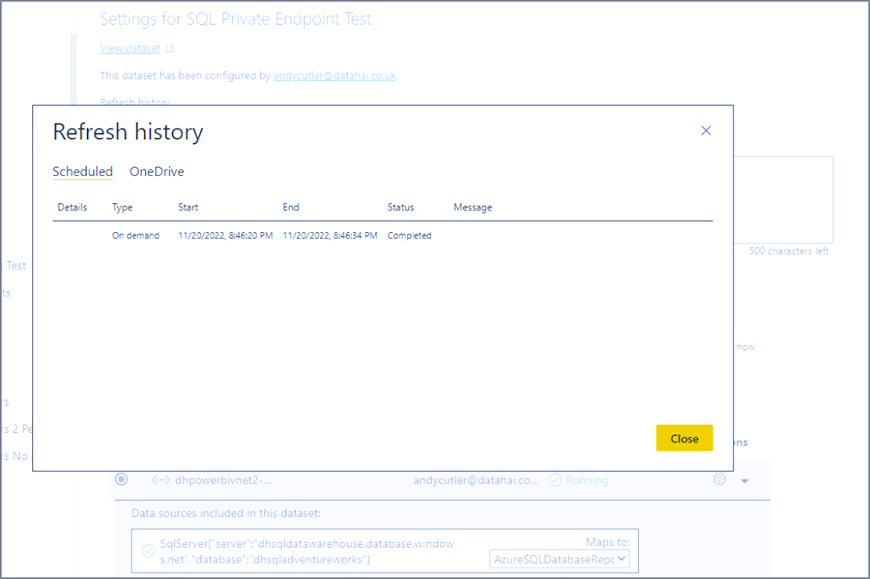
Task: Select the end time 8:46:34 PM cell
Action: point(330,236)
